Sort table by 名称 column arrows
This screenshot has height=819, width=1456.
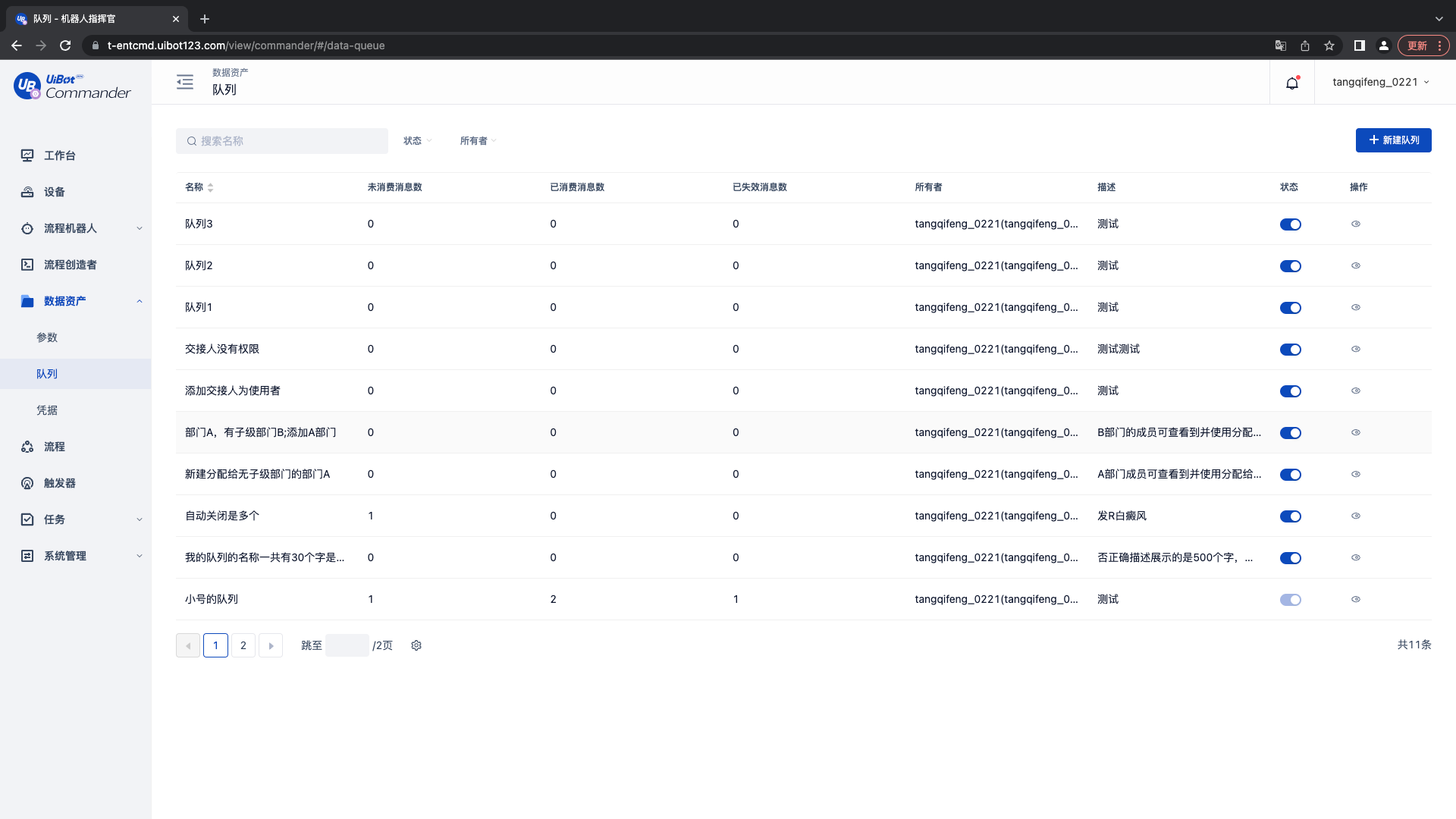(211, 187)
